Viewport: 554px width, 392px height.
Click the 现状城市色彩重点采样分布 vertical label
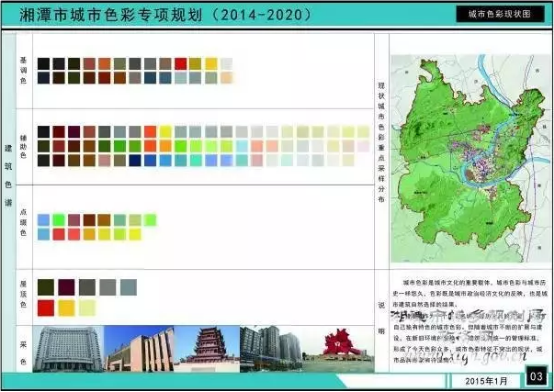381,142
